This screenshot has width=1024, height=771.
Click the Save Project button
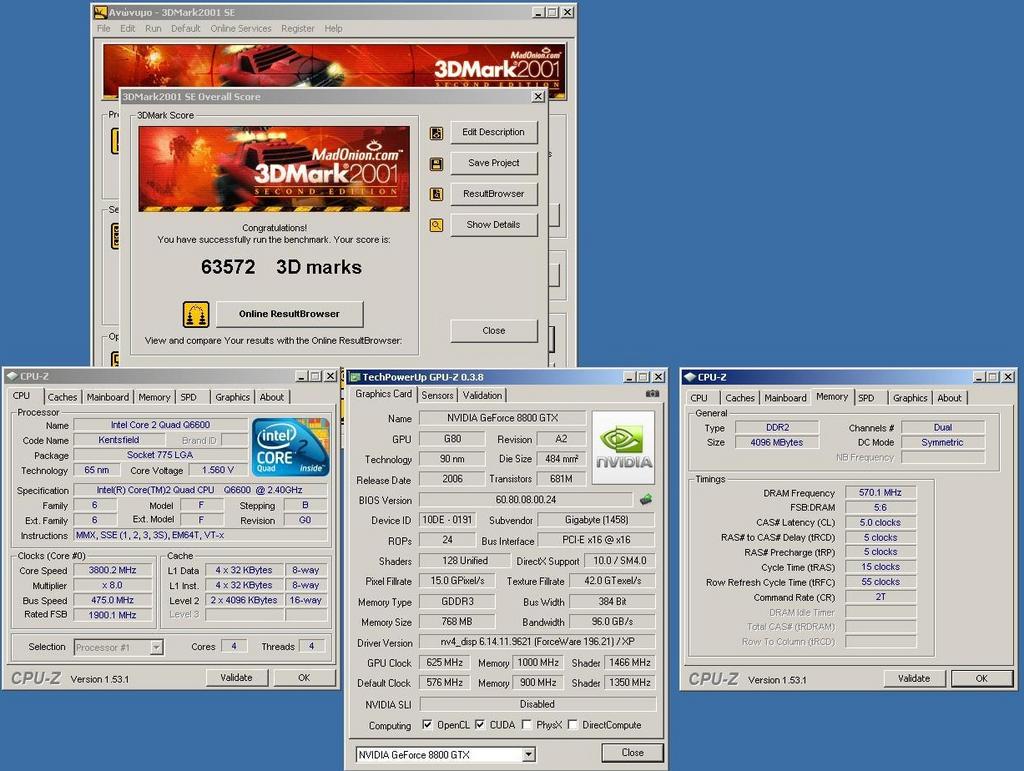click(494, 163)
